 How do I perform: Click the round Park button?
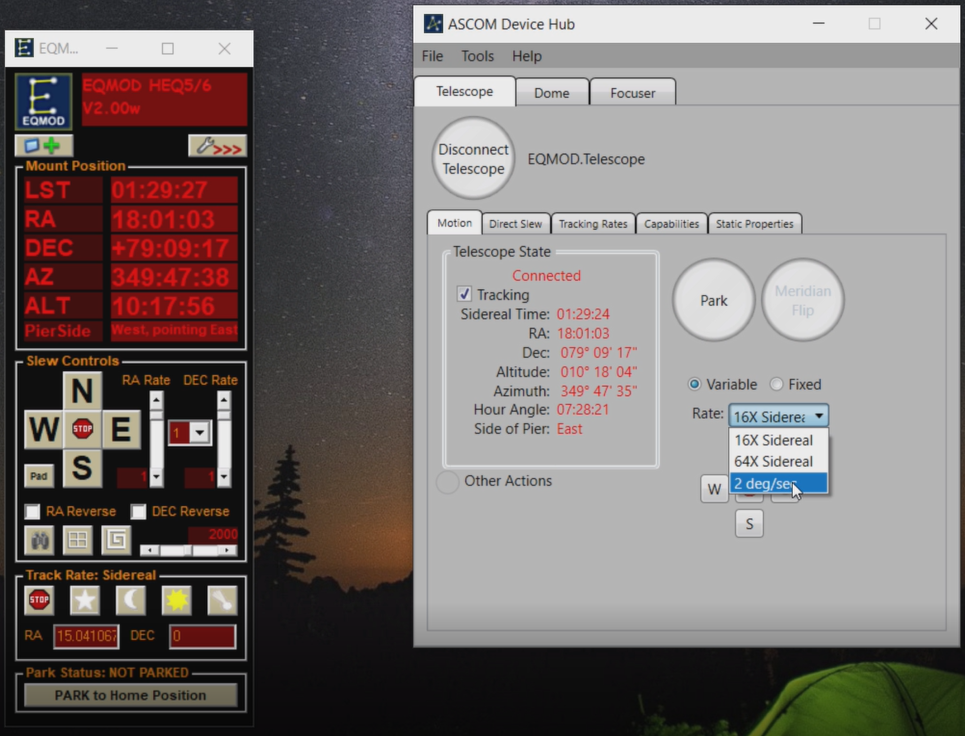pos(714,300)
